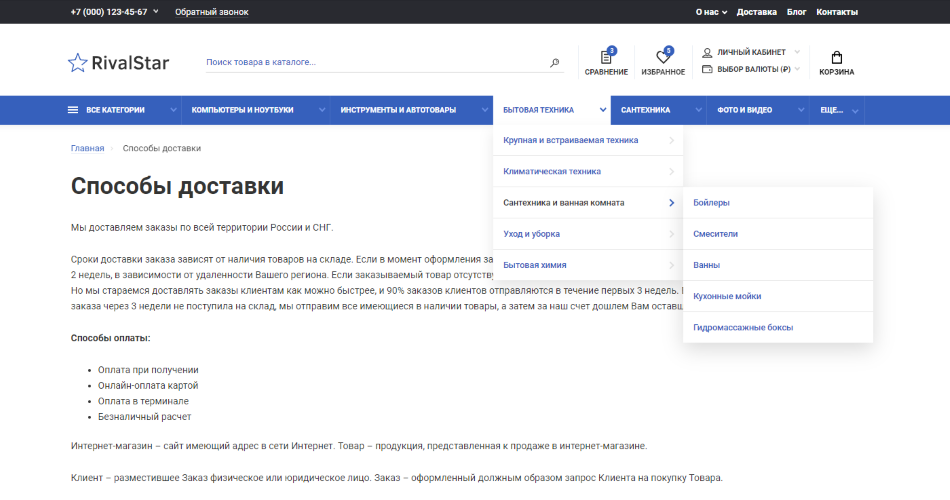Click RivalStar logo text
Image resolution: width=950 pixels, height=500 pixels.
click(130, 62)
